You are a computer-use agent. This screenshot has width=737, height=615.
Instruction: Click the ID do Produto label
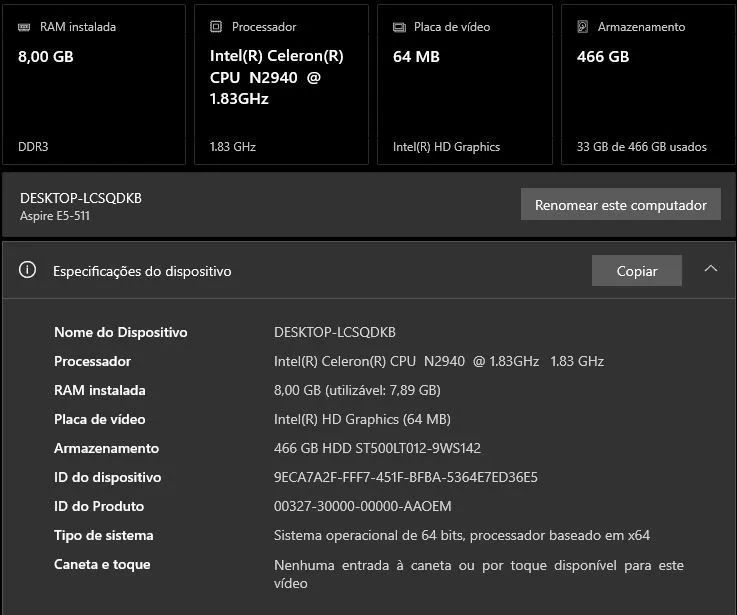click(99, 506)
